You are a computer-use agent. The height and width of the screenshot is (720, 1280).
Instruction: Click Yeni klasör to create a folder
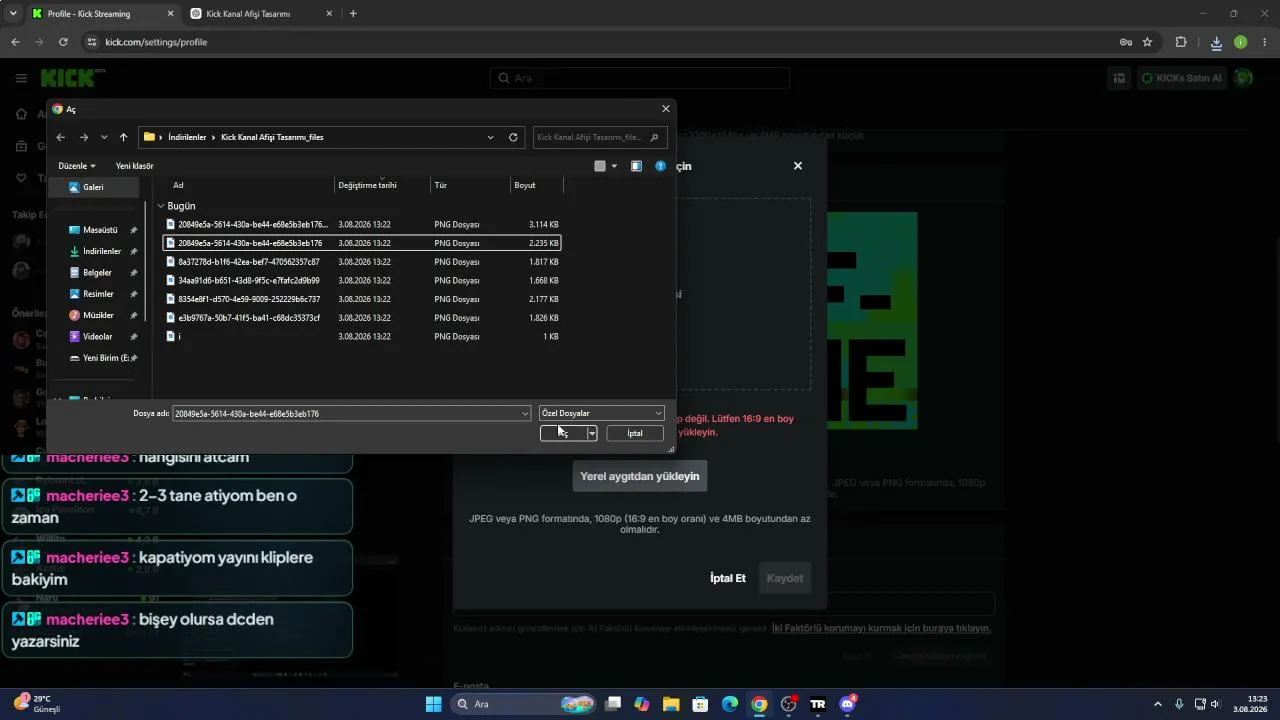coord(134,166)
